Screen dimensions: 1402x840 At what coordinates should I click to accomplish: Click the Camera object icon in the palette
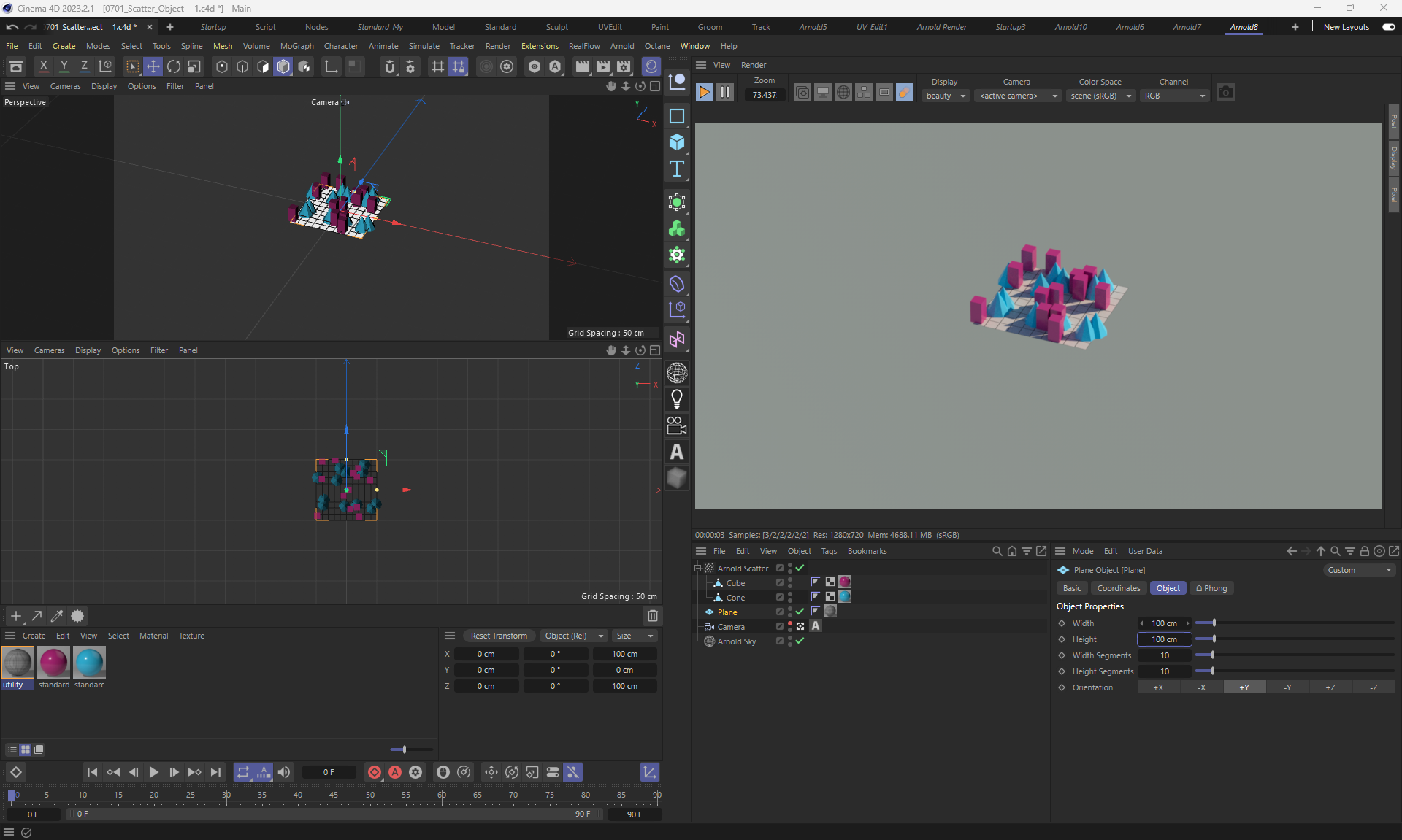(677, 425)
